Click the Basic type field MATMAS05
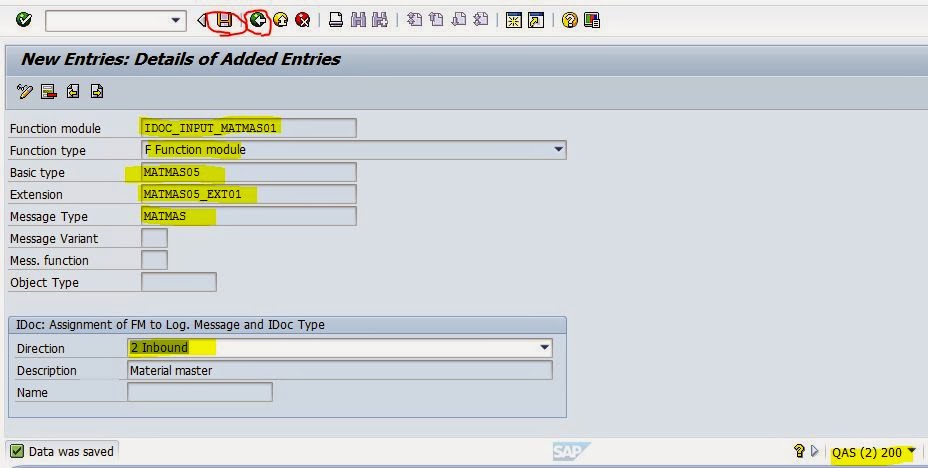This screenshot has height=468, width=928. click(249, 172)
